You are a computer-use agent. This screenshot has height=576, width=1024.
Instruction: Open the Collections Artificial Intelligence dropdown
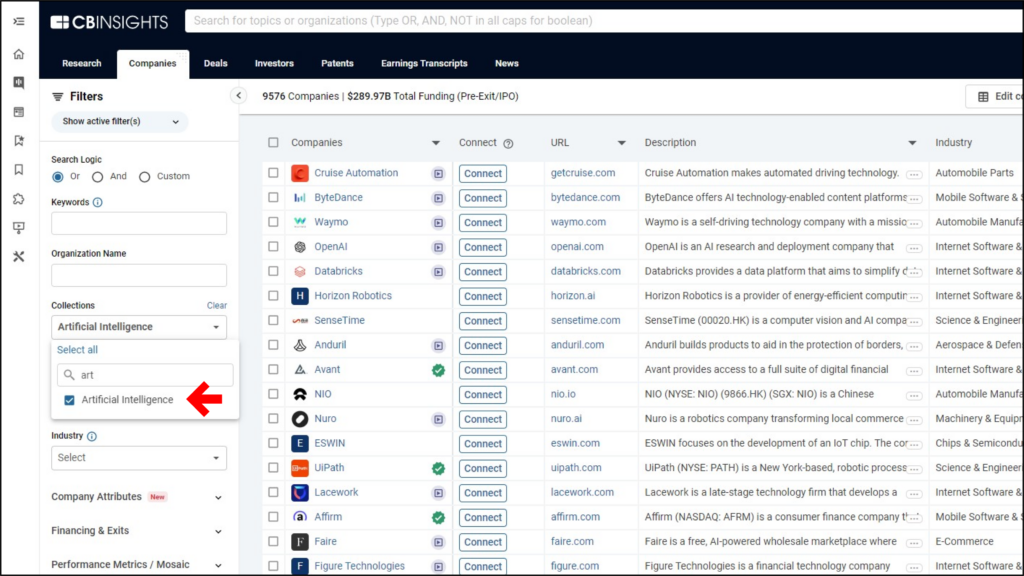tap(139, 327)
